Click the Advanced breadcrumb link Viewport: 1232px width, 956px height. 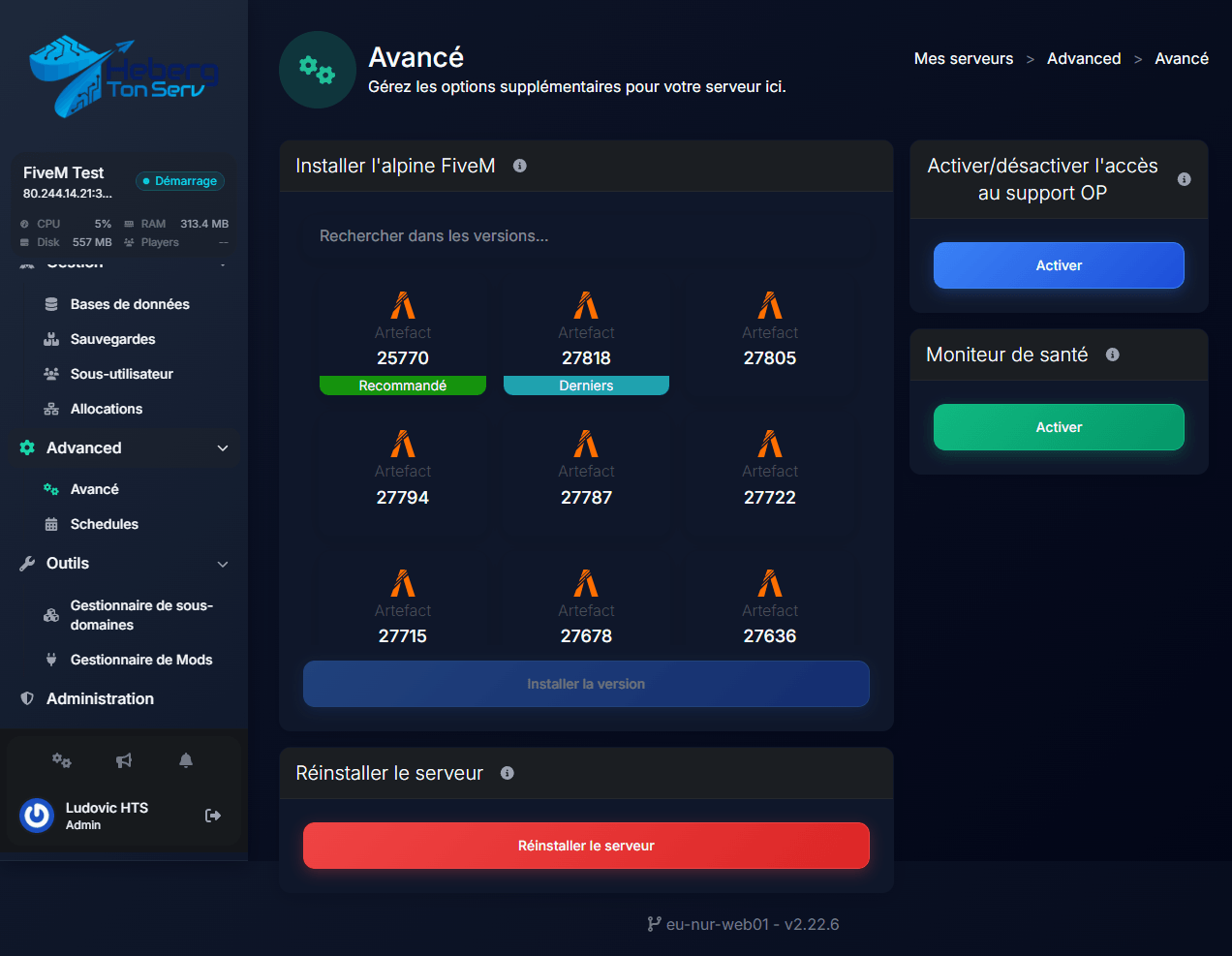(1084, 58)
